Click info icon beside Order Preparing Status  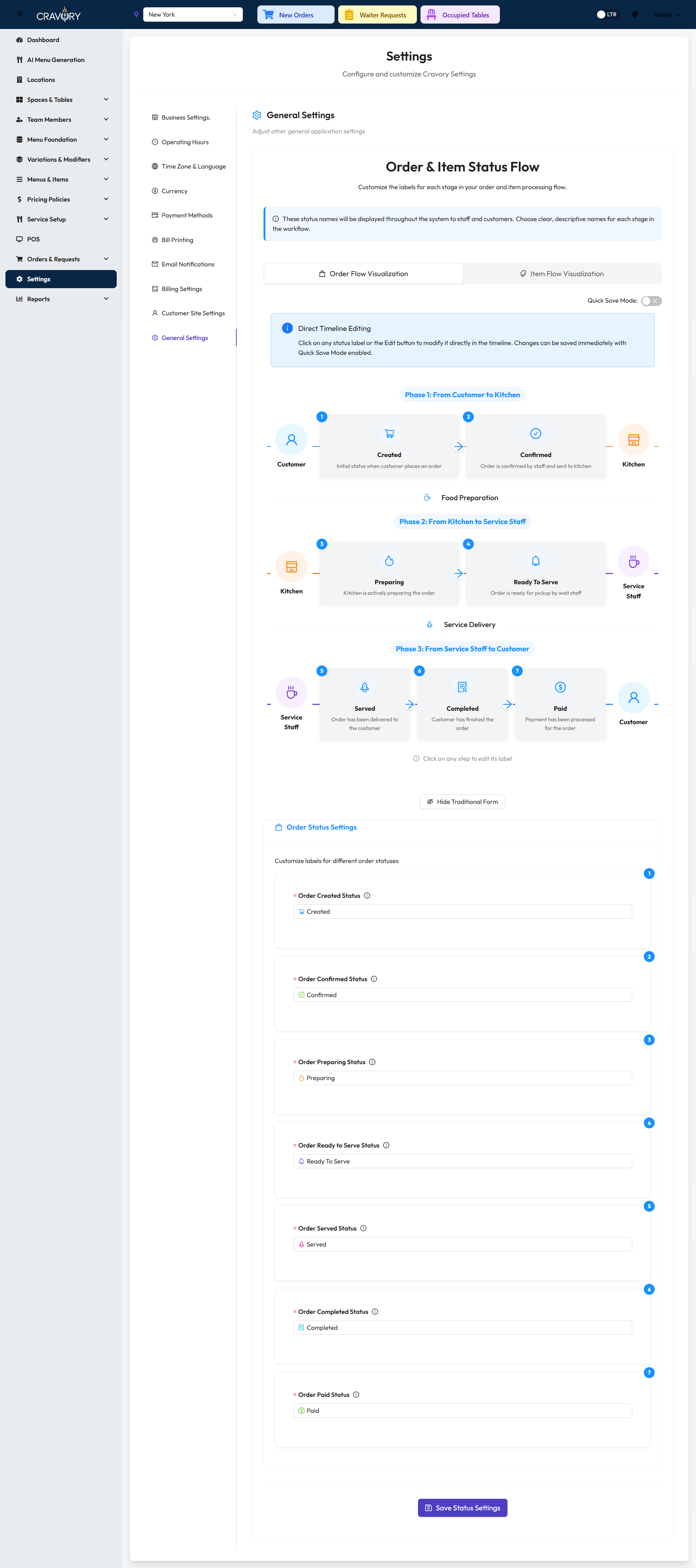coord(372,1062)
